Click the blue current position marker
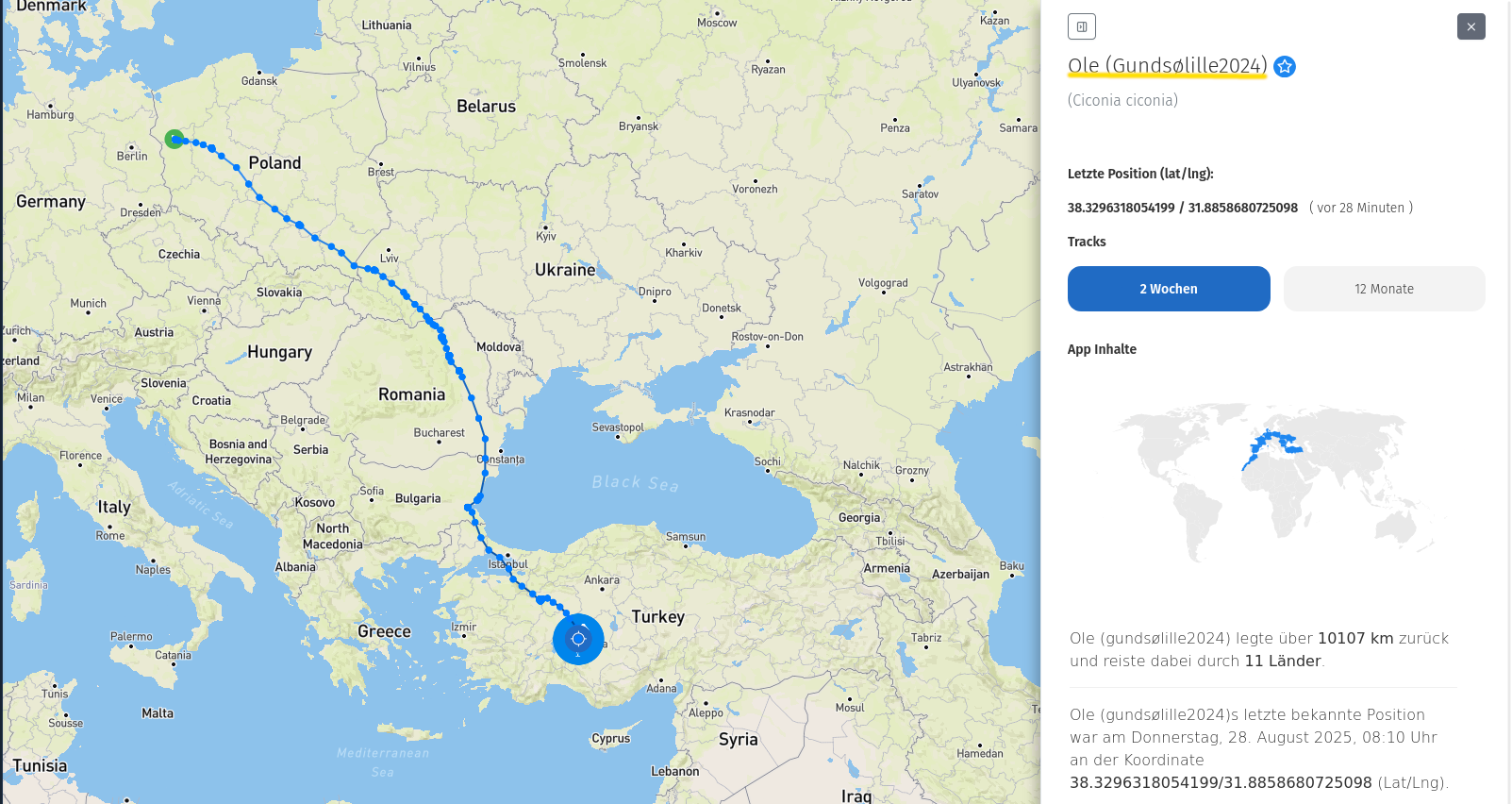The height and width of the screenshot is (804, 1512). 578,639
